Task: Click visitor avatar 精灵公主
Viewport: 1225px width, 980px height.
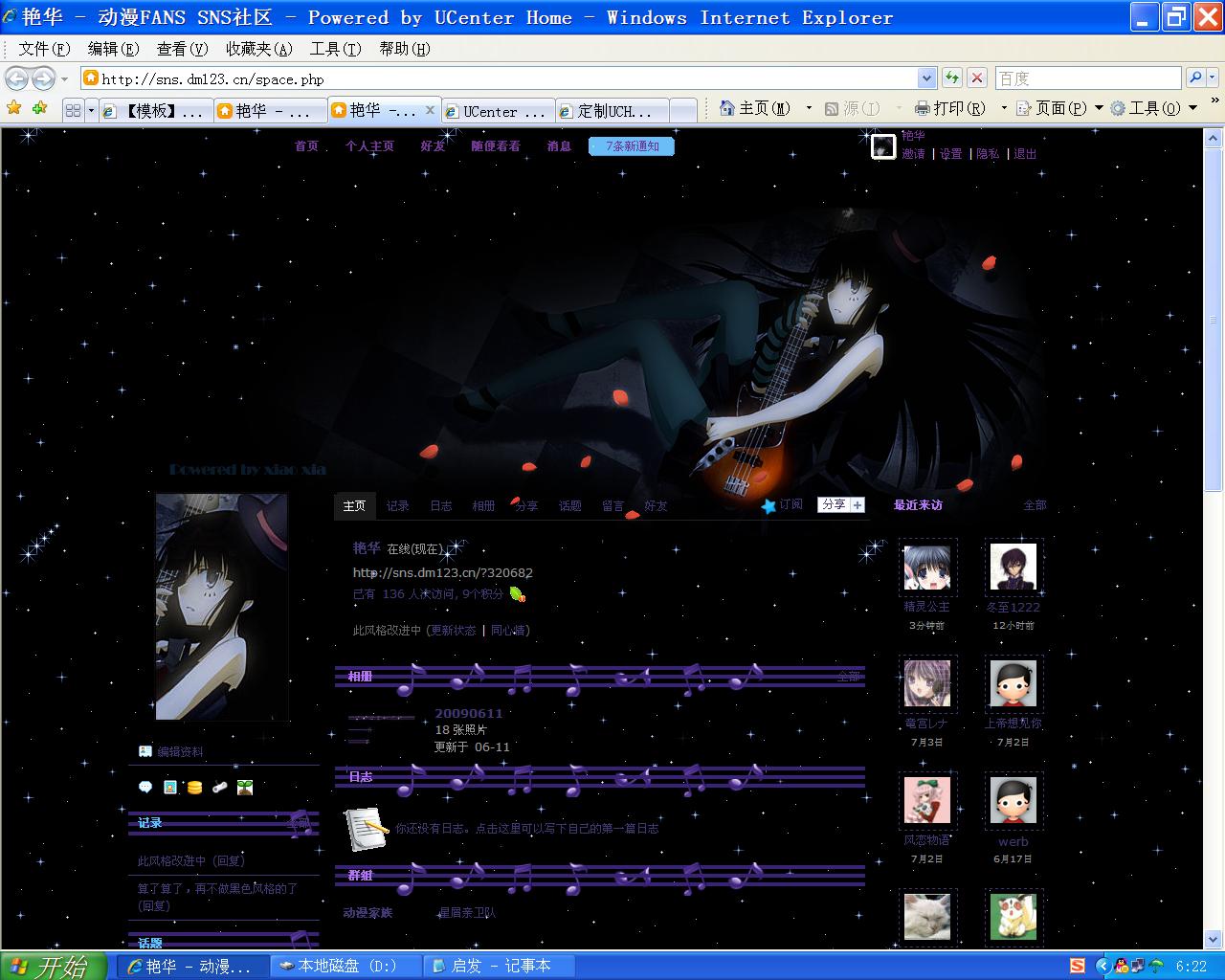Action: (927, 567)
